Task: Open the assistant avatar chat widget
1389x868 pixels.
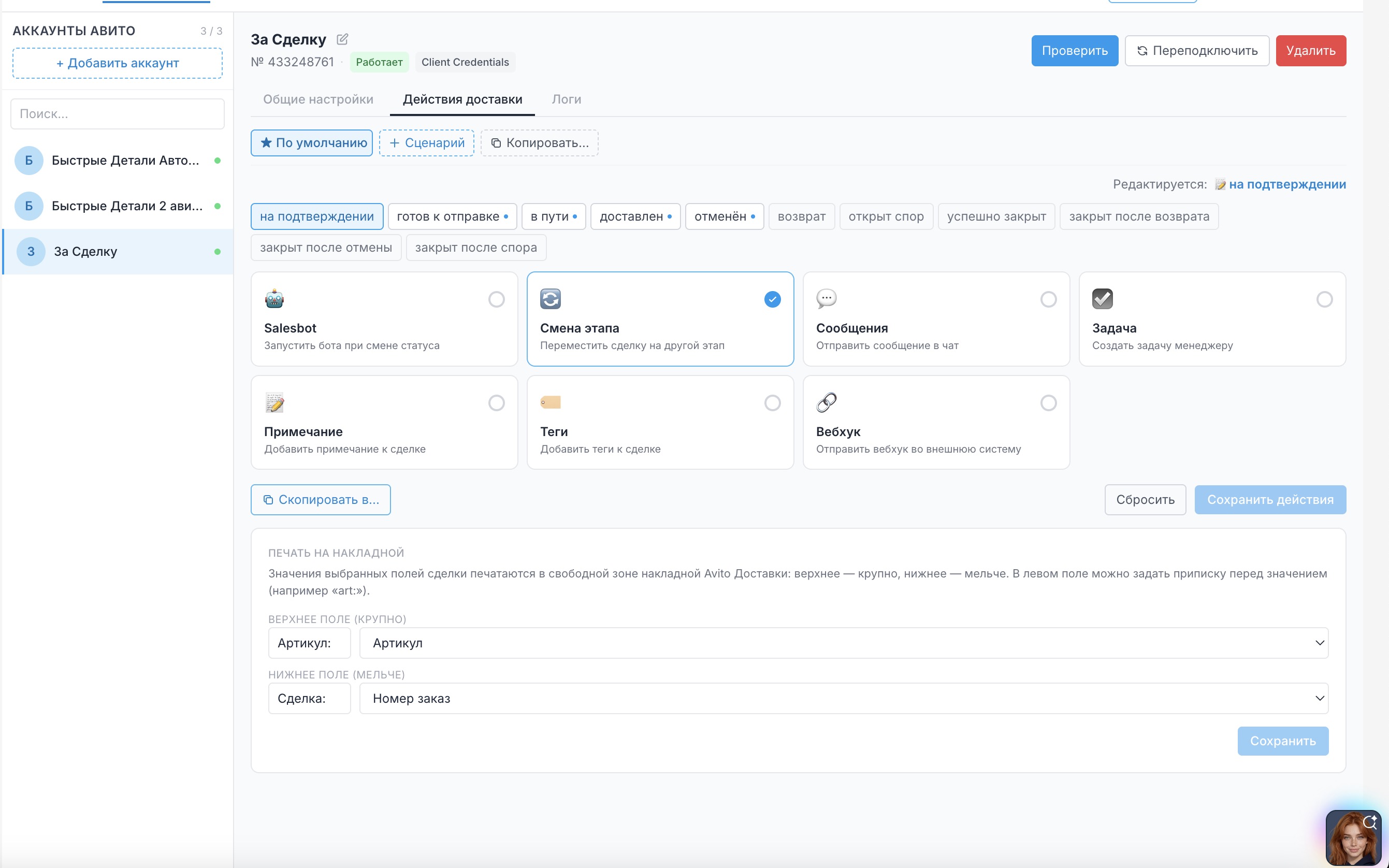Action: point(1353,838)
